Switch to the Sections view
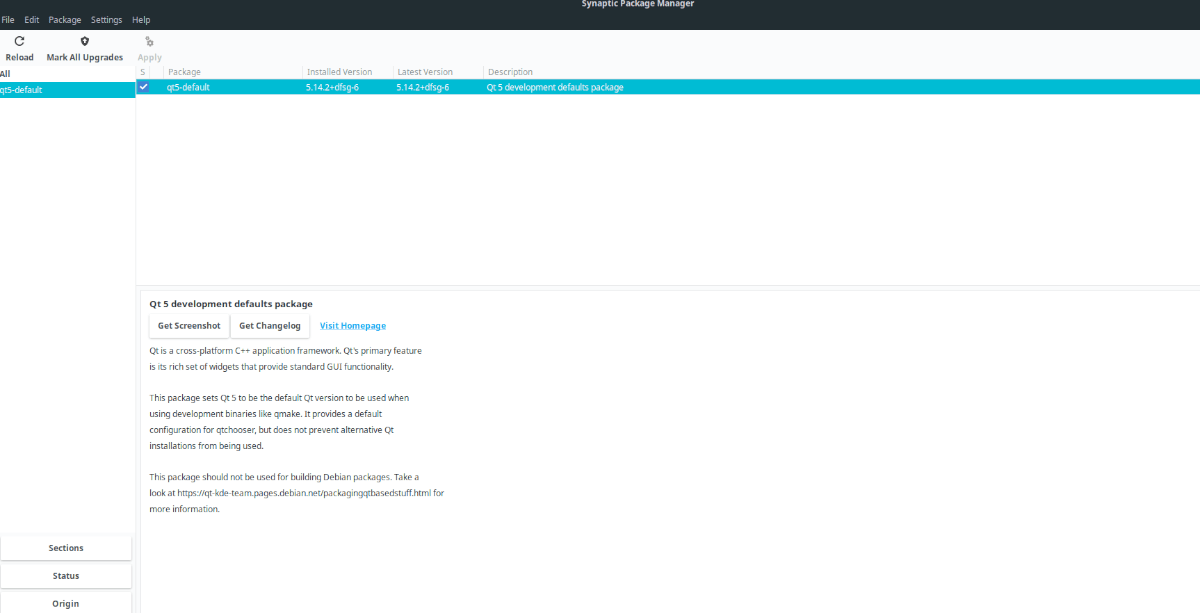 point(65,547)
